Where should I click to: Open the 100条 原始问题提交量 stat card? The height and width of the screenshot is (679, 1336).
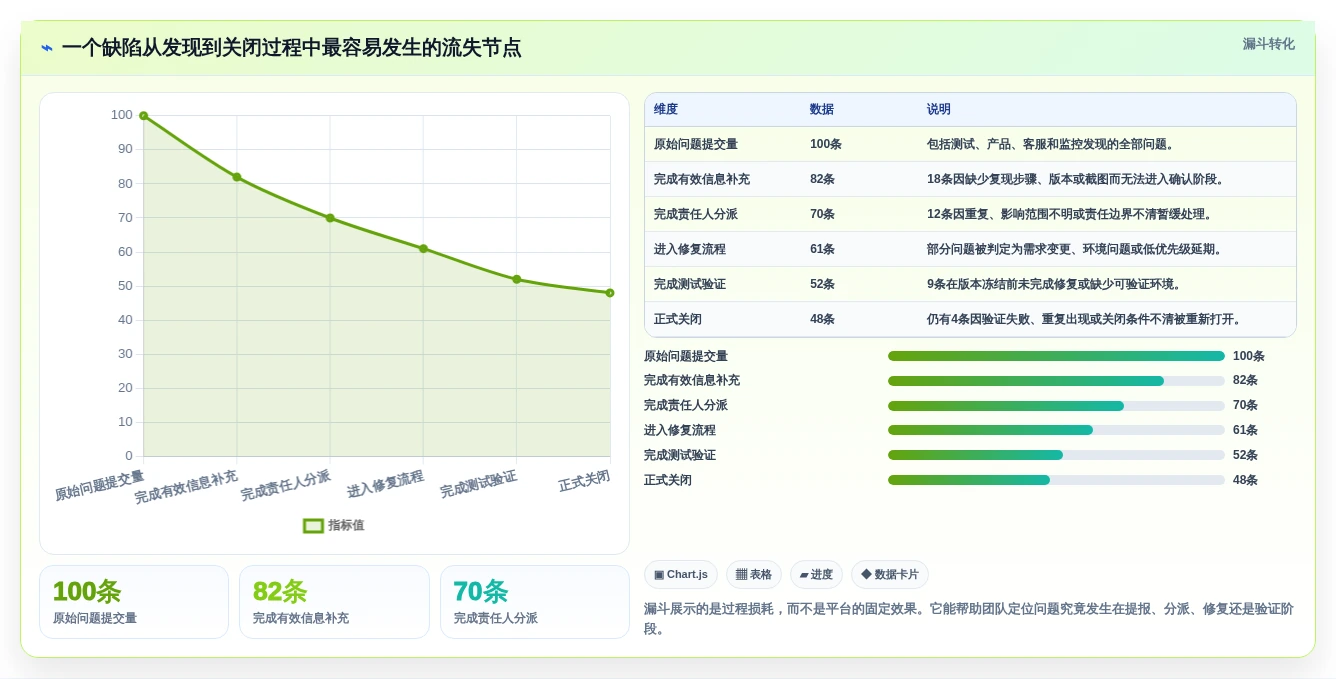point(134,602)
